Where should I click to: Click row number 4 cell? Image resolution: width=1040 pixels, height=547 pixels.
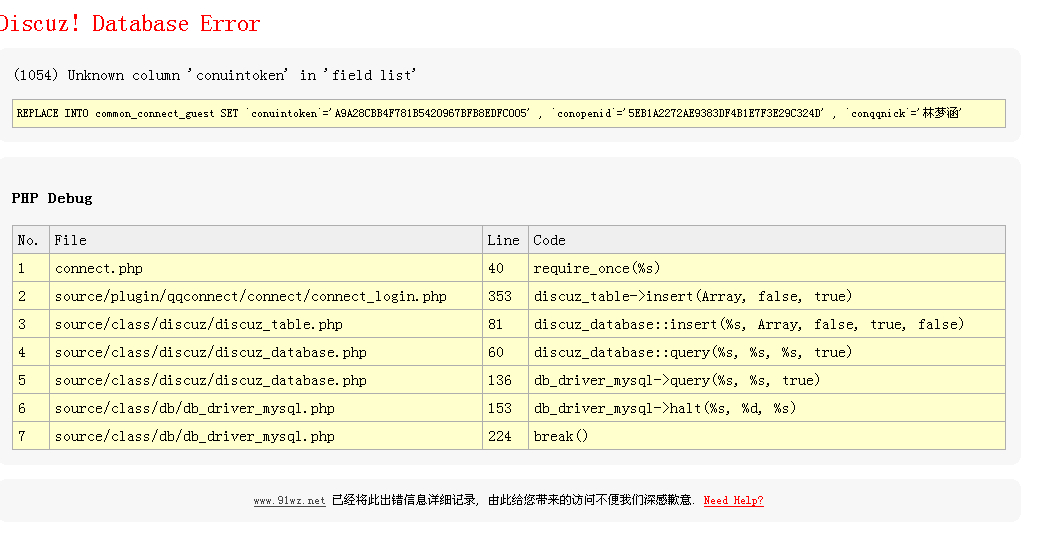click(x=31, y=352)
